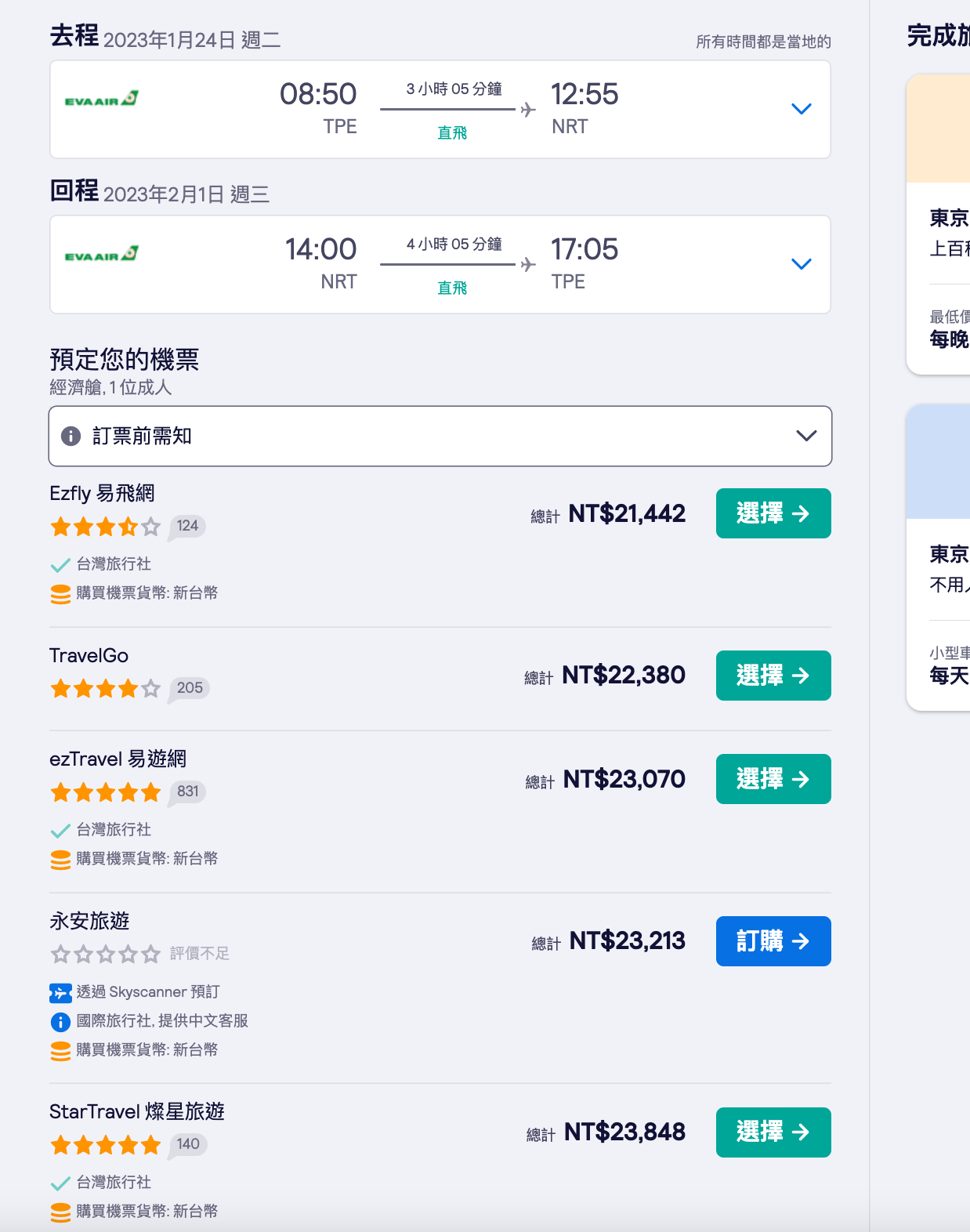Click the 14:00 return departure time
Screen dimensions: 970x1232
coord(320,249)
